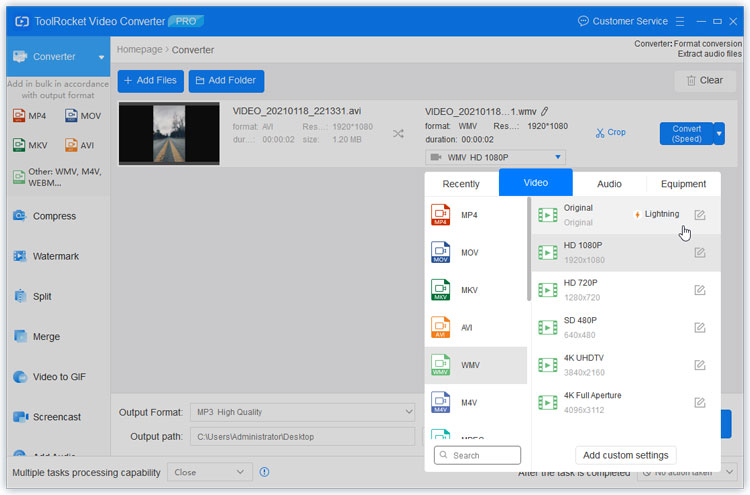
Task: Choose MKV quick format in sidebar
Action: coord(30,145)
